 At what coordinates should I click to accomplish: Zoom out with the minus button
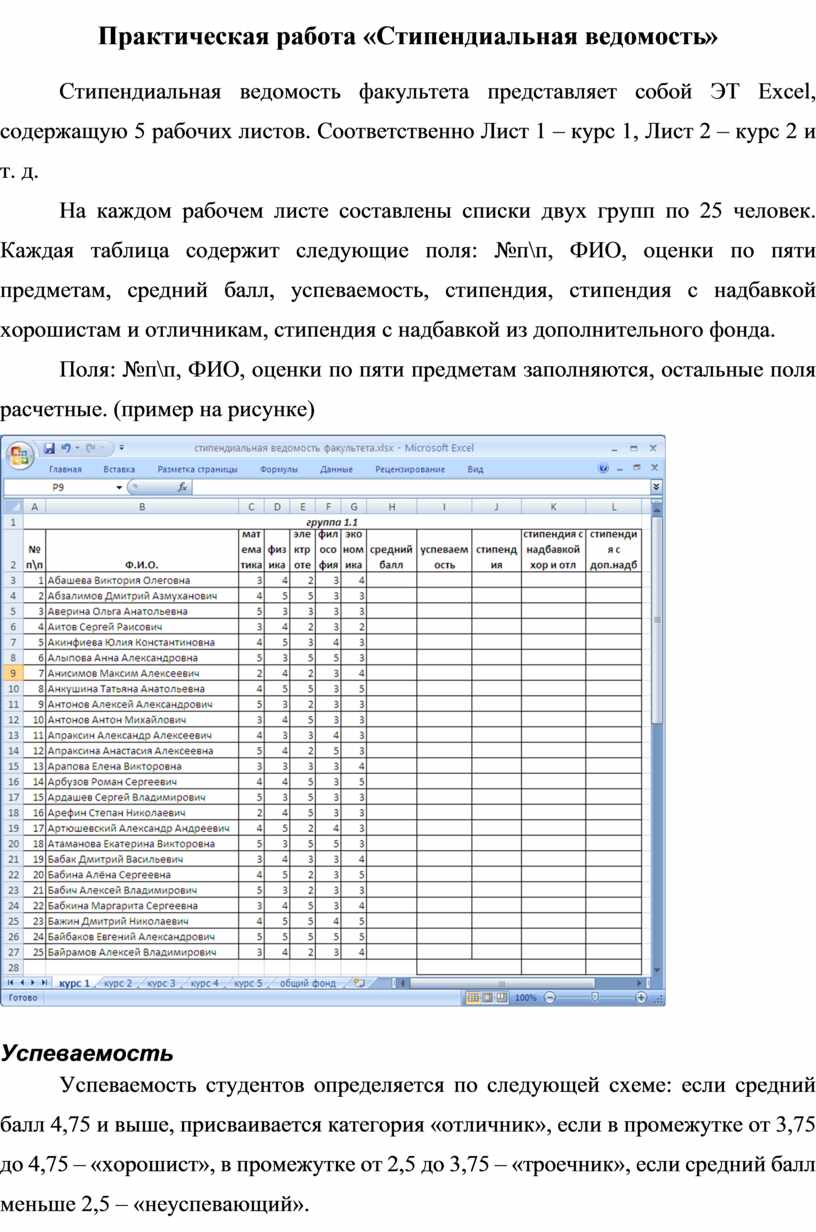(x=548, y=998)
